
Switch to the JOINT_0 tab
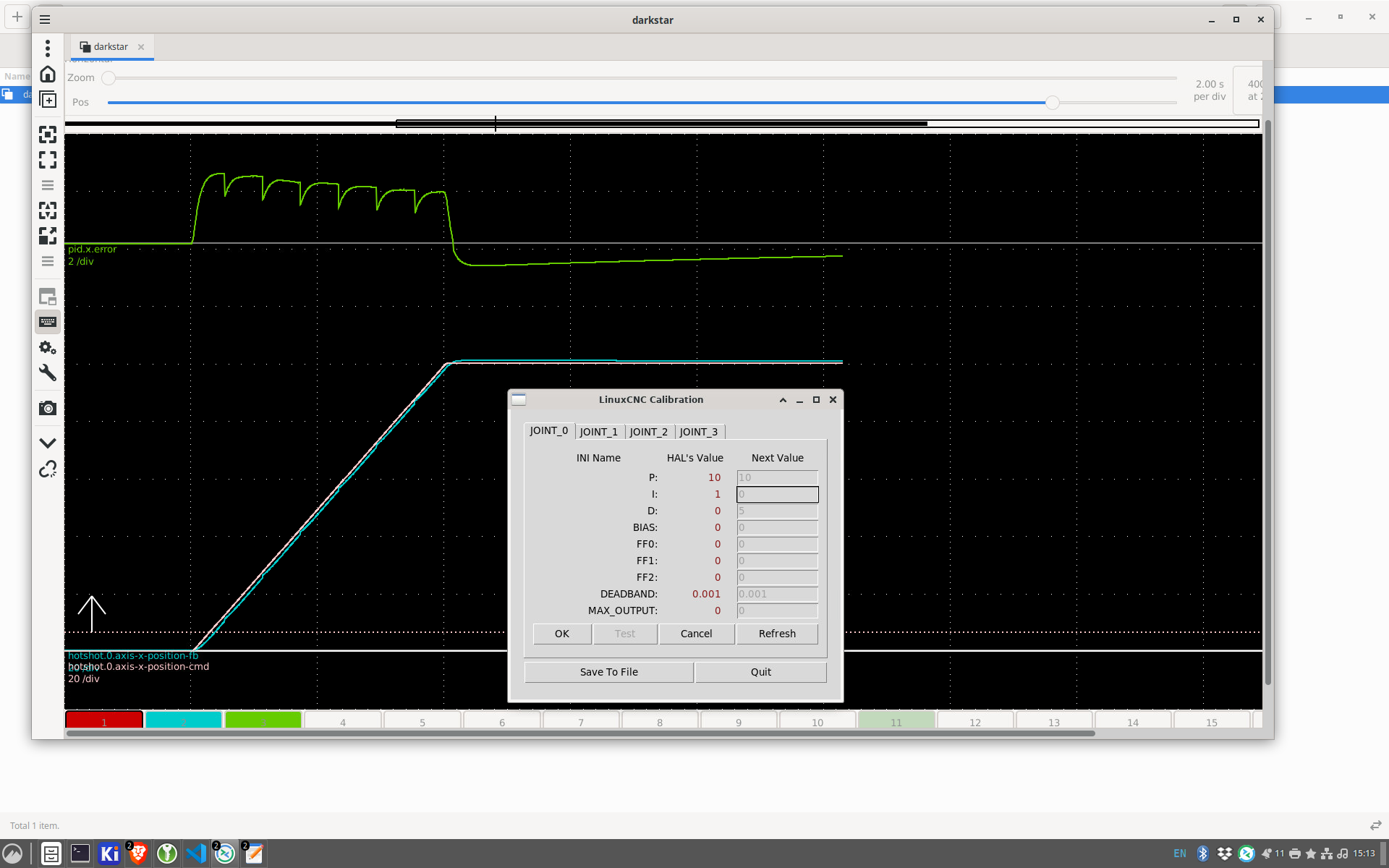(x=549, y=431)
